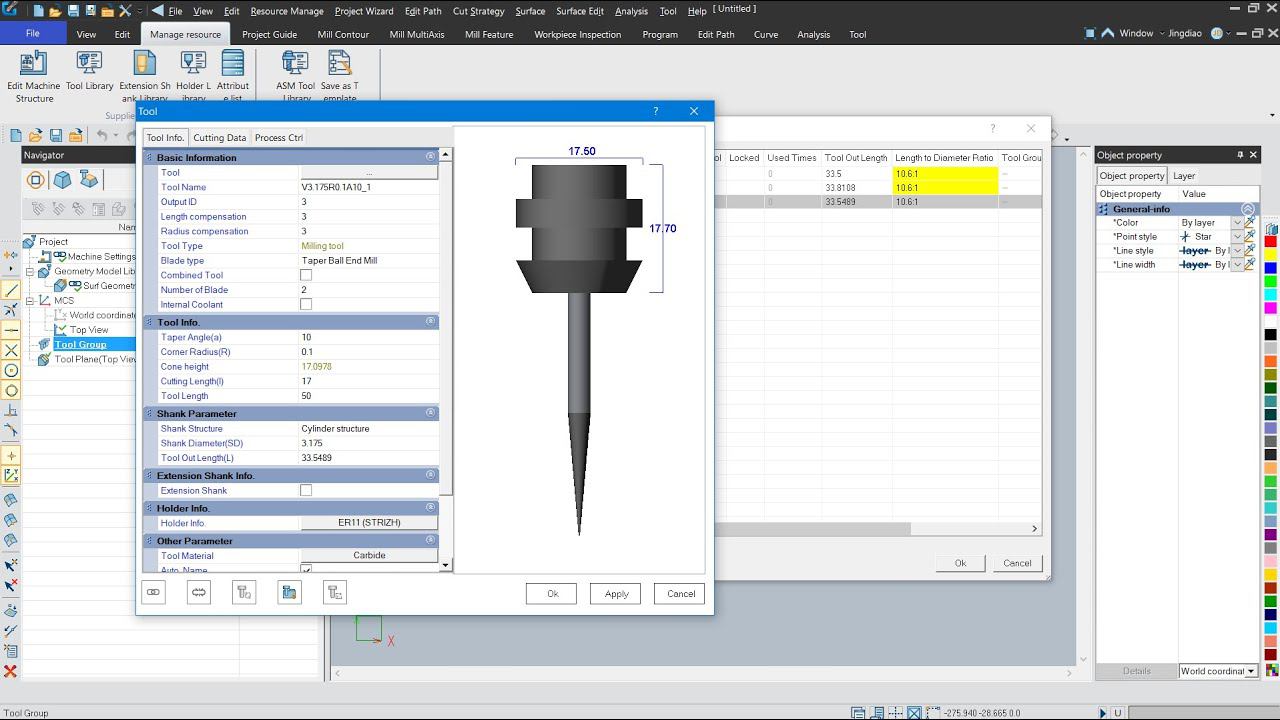Click the Tool Name value field
The width and height of the screenshot is (1280, 720).
368,187
